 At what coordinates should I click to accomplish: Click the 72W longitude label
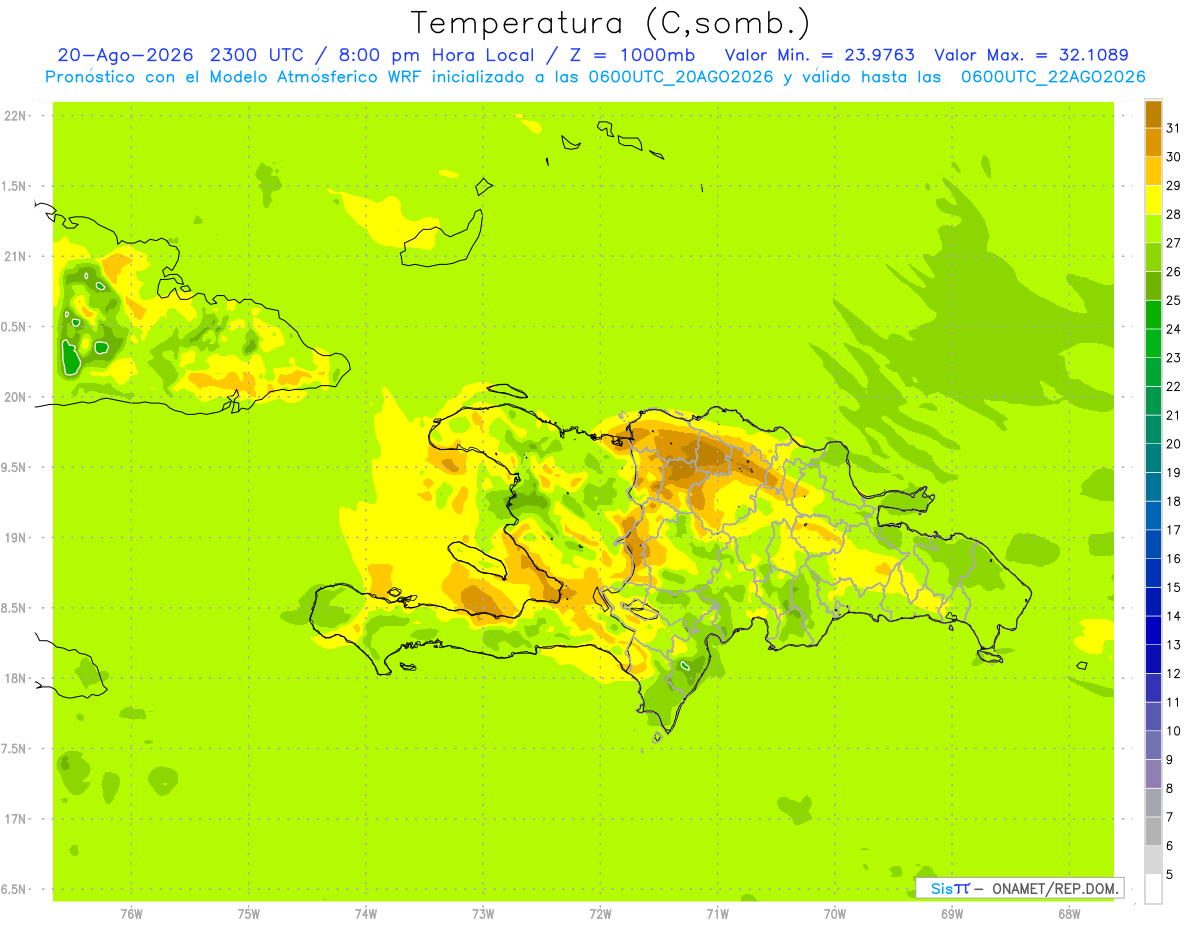coord(600,914)
